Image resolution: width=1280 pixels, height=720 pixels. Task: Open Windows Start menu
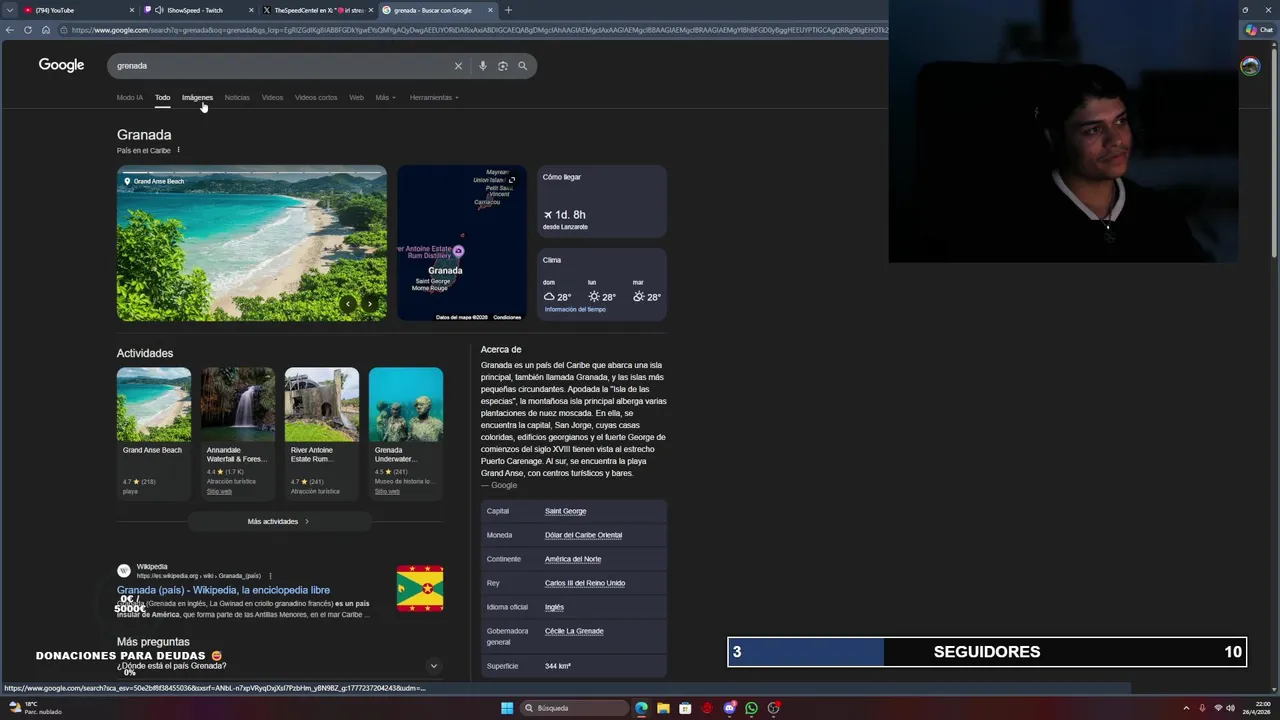coord(507,708)
